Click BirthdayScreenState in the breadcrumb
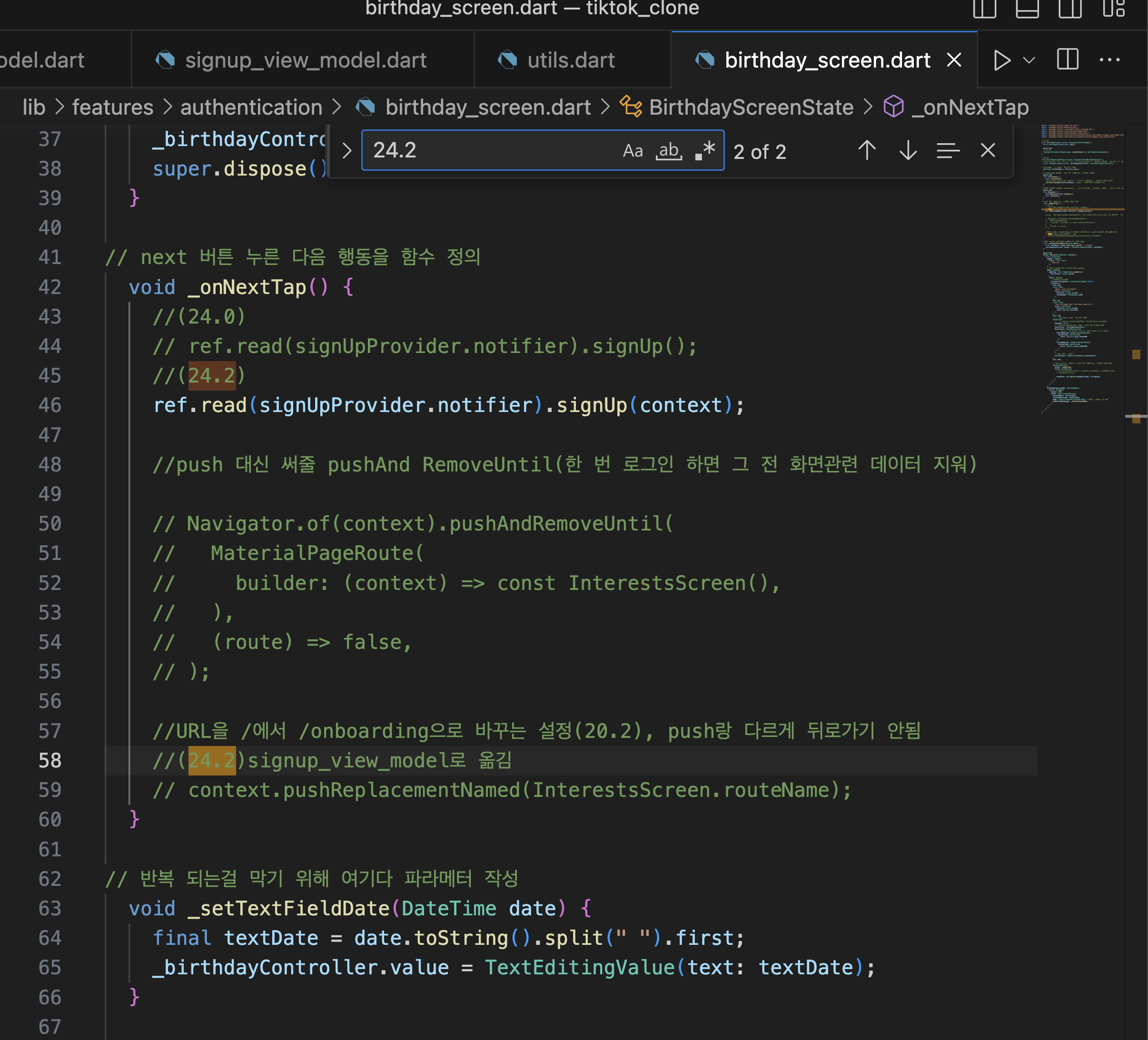The width and height of the screenshot is (1148, 1040). (751, 107)
